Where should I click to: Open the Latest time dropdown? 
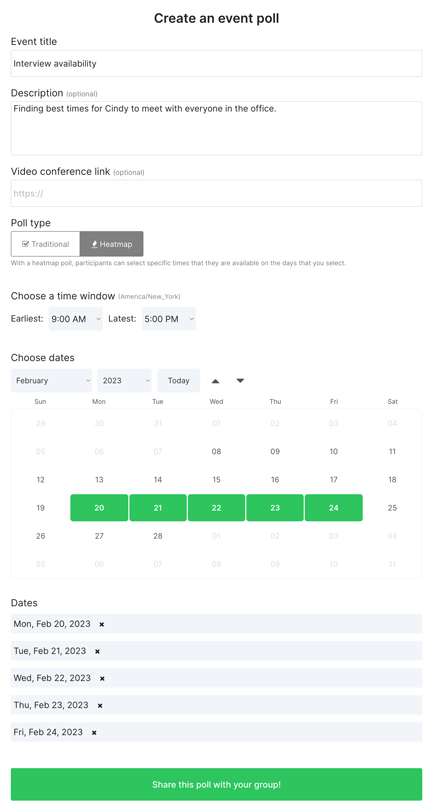point(168,319)
